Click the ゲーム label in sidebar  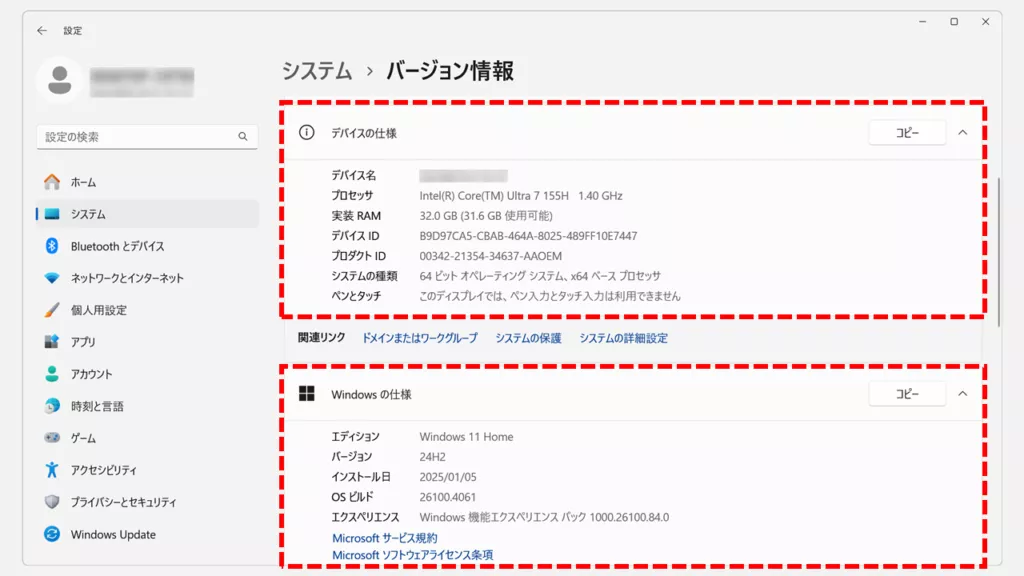coord(83,438)
